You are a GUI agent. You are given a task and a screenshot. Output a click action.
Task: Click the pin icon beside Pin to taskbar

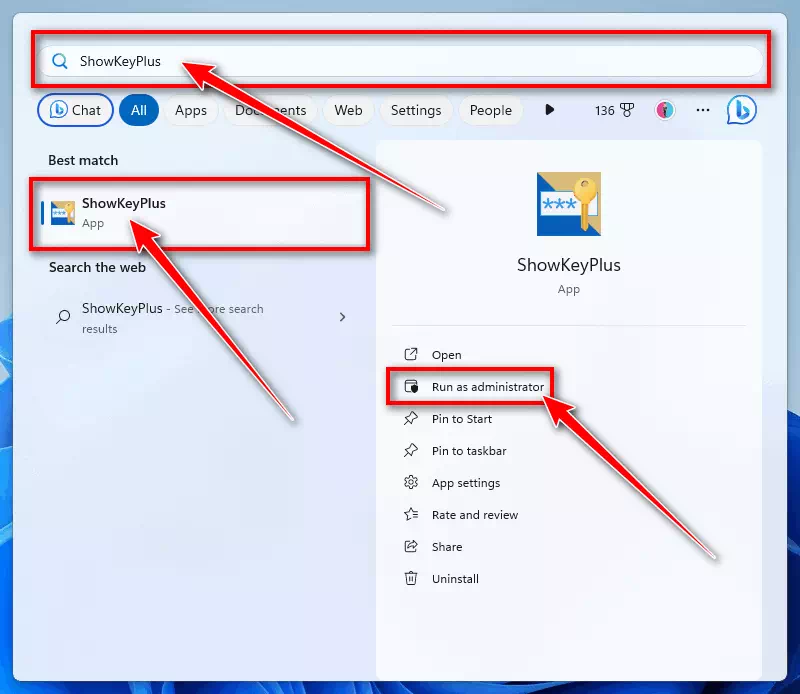[411, 451]
